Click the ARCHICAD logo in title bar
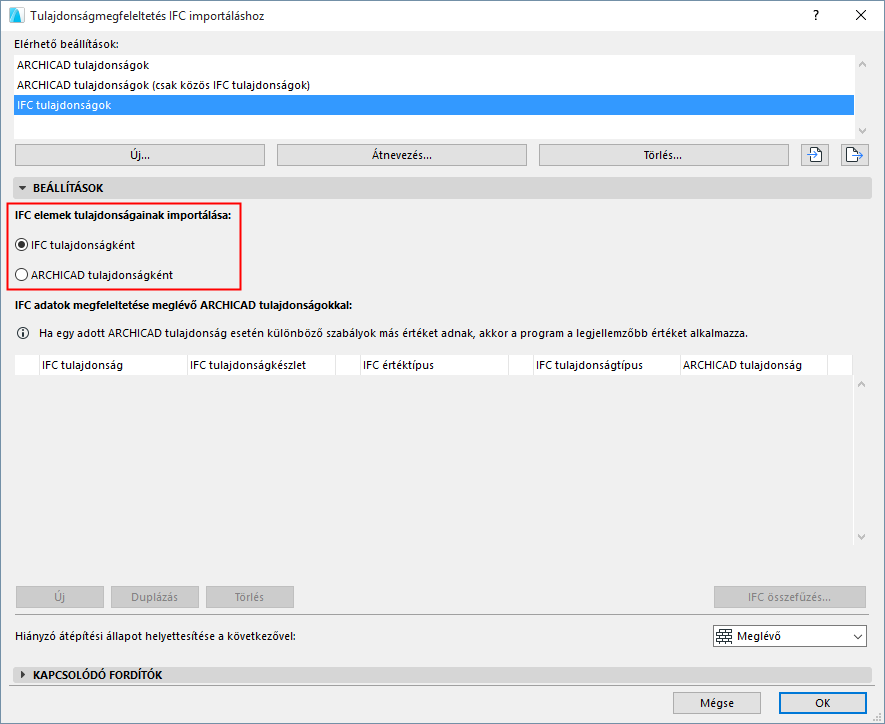The image size is (885, 724). point(16,15)
